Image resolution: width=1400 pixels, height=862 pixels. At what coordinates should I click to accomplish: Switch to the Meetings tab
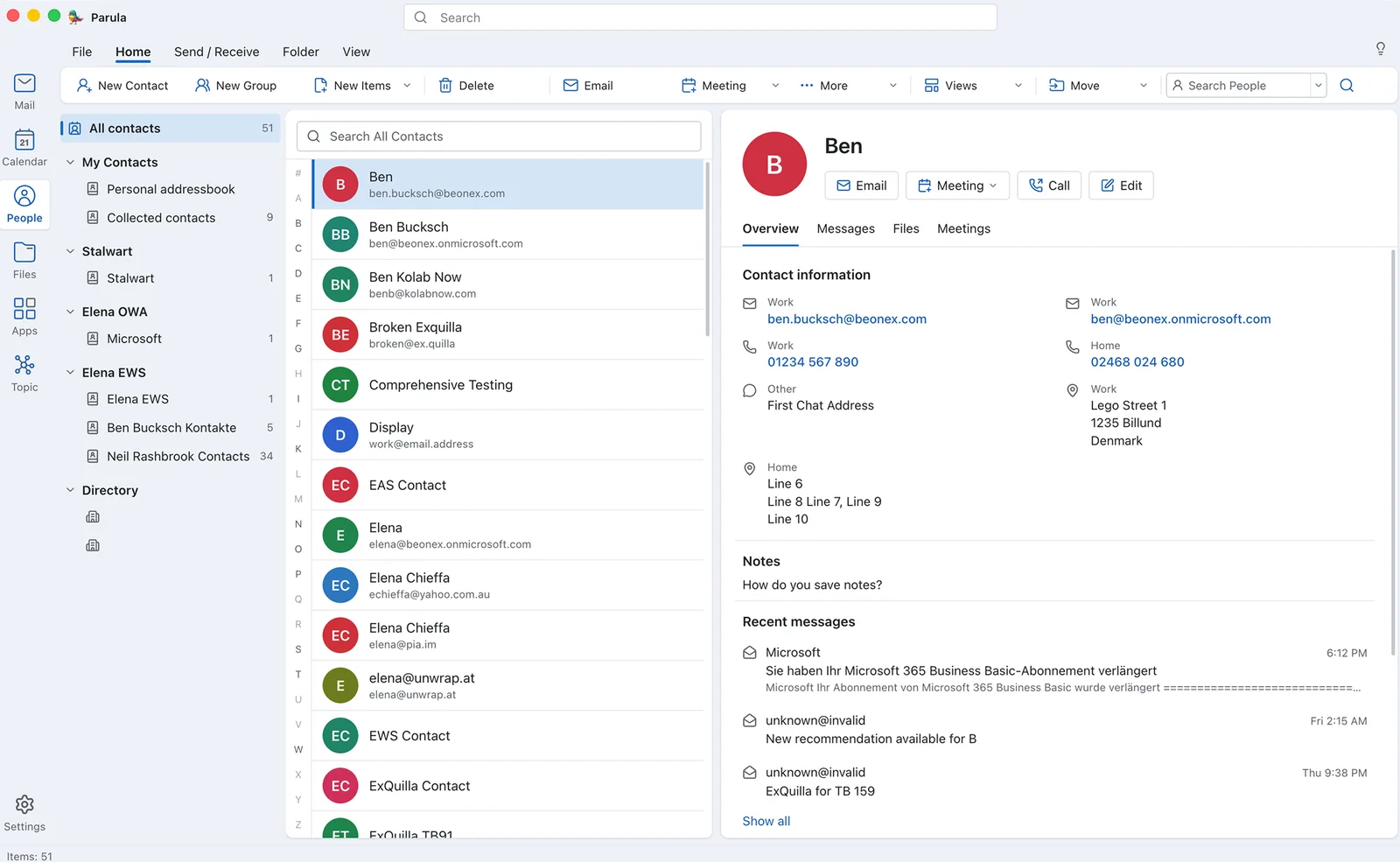963,228
